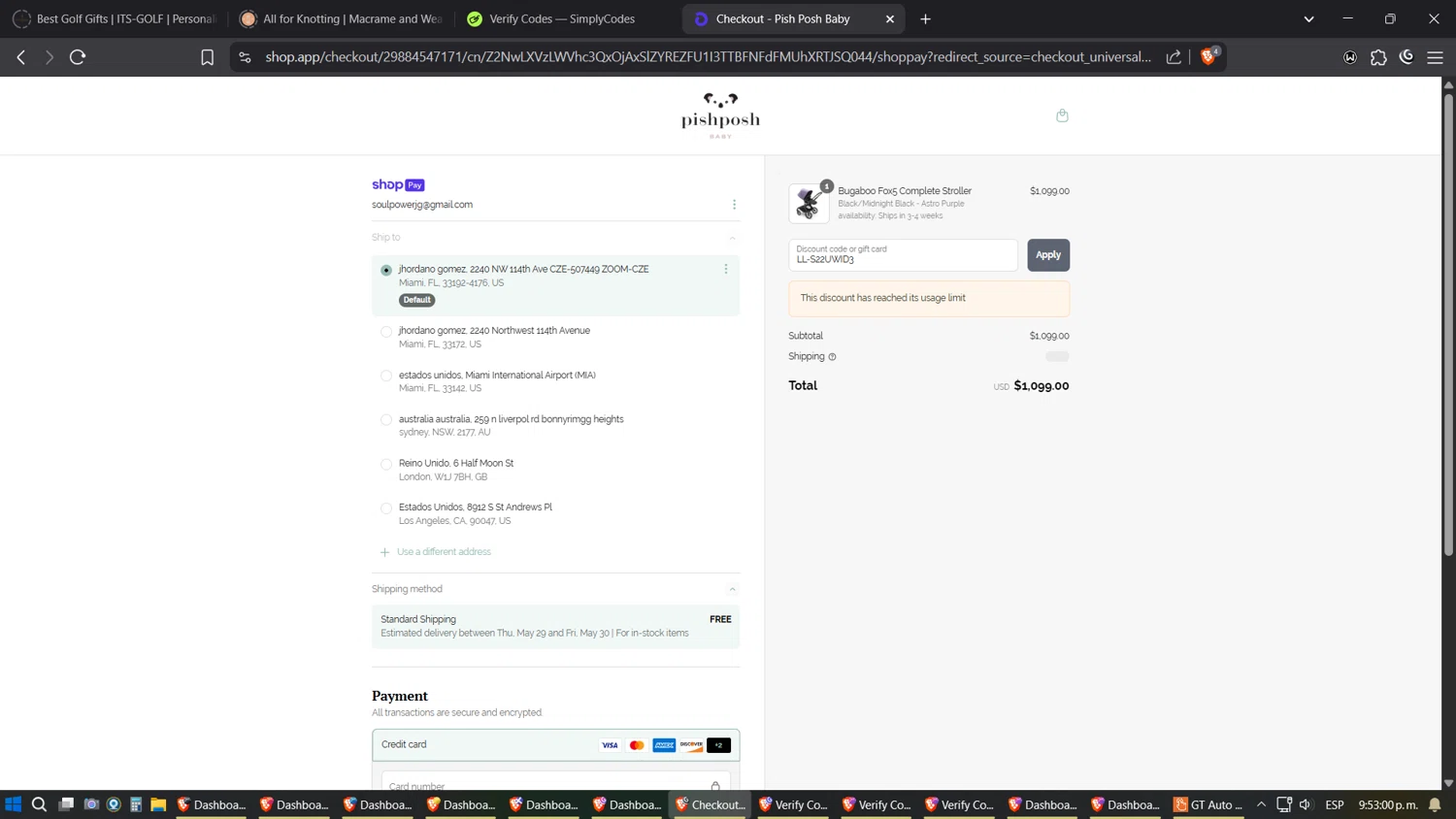Open the tab search dropdown arrow
Image resolution: width=1456 pixels, height=819 pixels.
point(1308,18)
